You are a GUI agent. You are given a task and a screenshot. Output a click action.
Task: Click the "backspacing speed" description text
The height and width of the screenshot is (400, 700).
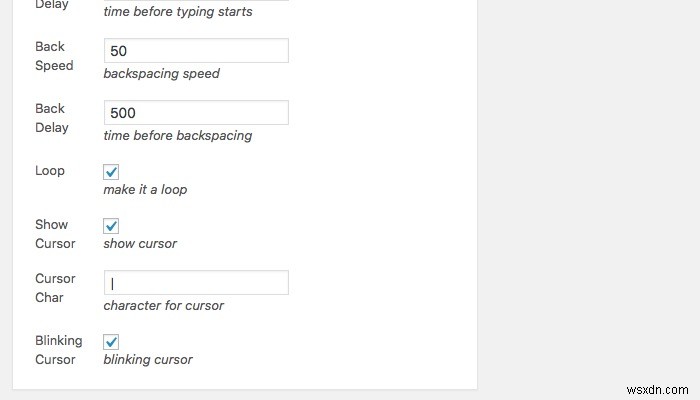point(161,74)
